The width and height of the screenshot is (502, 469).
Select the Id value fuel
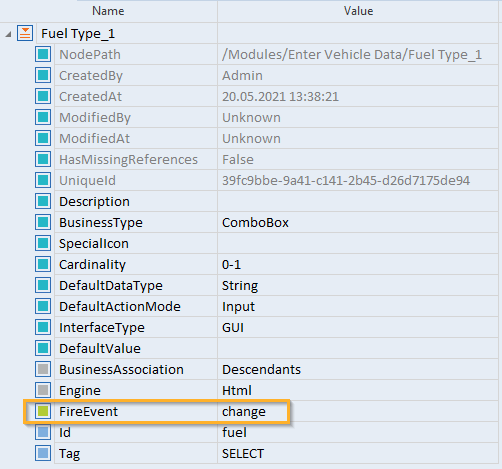[234, 432]
